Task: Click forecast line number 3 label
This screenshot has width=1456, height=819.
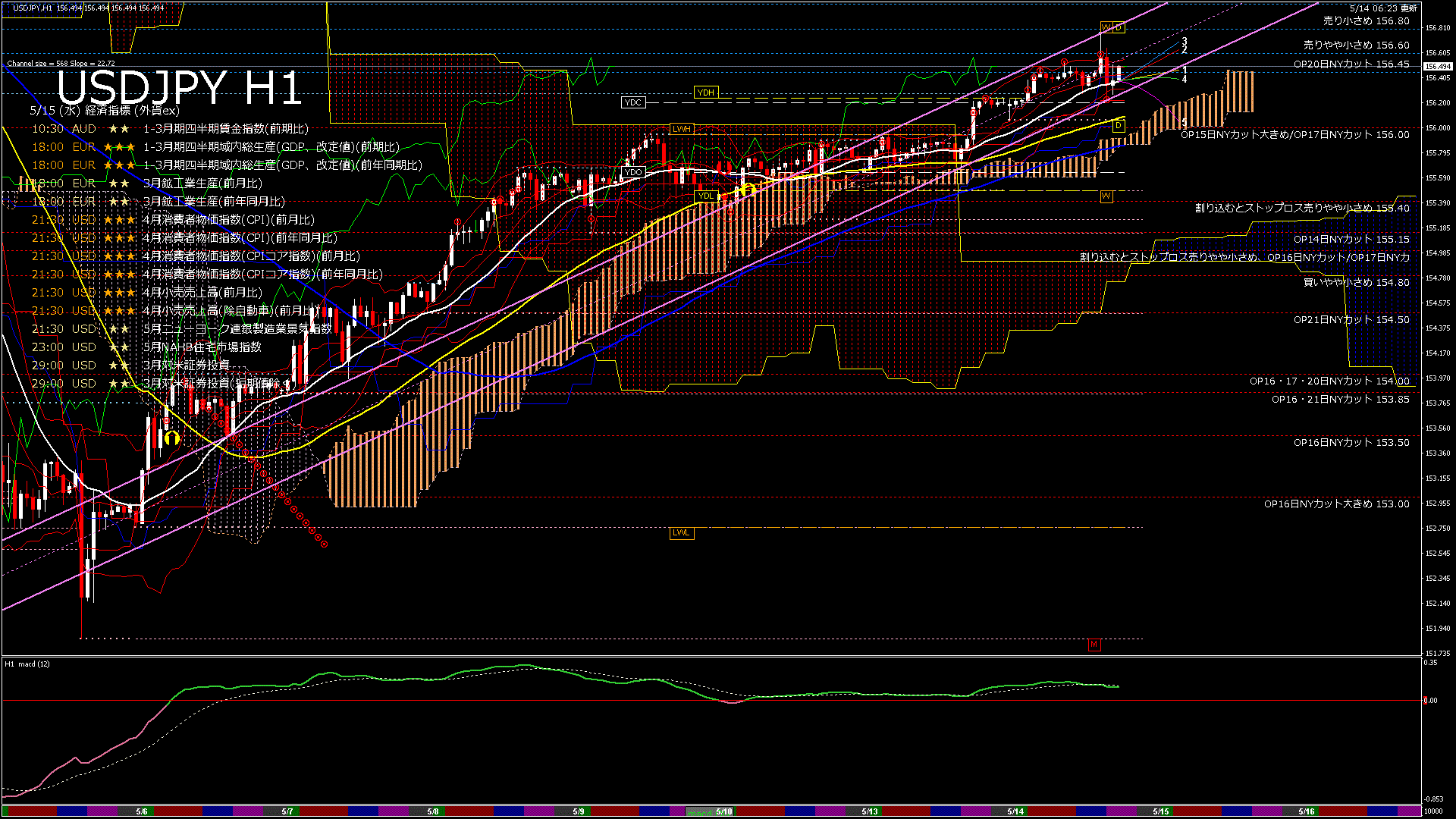Action: click(x=1185, y=41)
